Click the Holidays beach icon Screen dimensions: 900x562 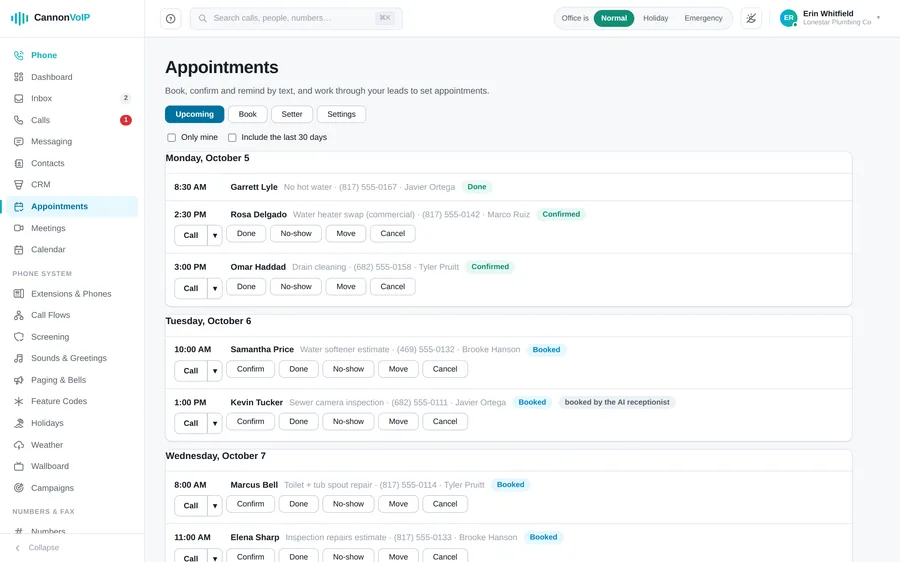(x=19, y=423)
